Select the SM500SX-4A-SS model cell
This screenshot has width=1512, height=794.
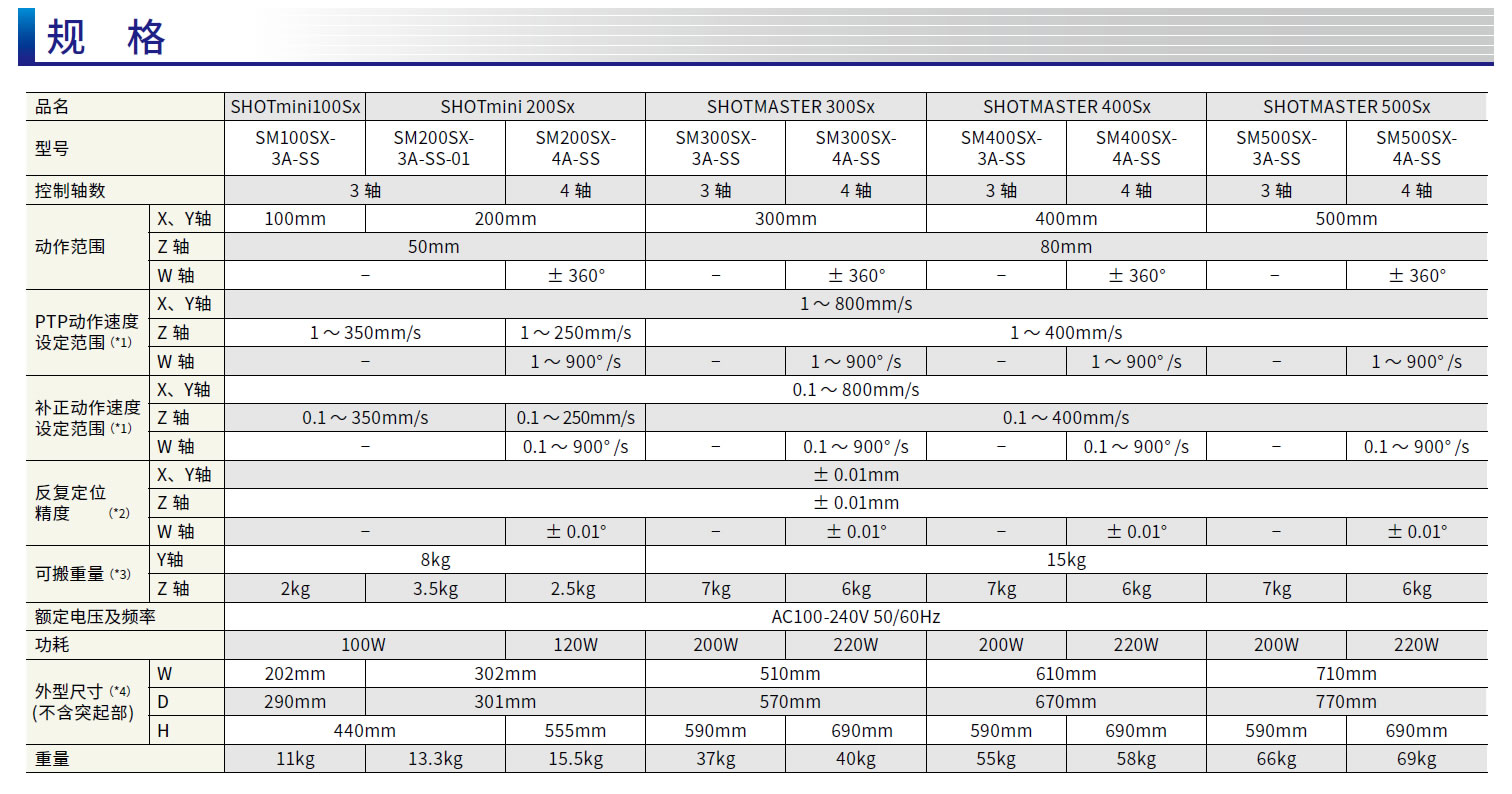pyautogui.click(x=1416, y=149)
